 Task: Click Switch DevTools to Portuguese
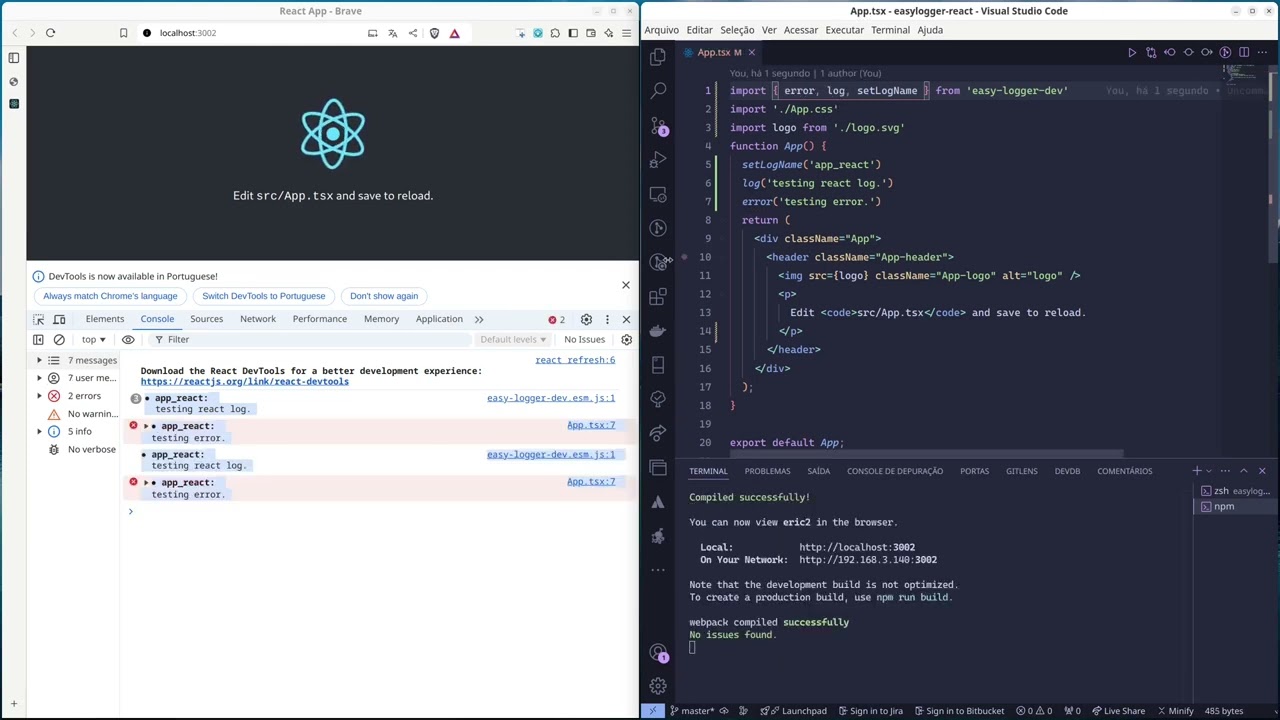pos(263,296)
